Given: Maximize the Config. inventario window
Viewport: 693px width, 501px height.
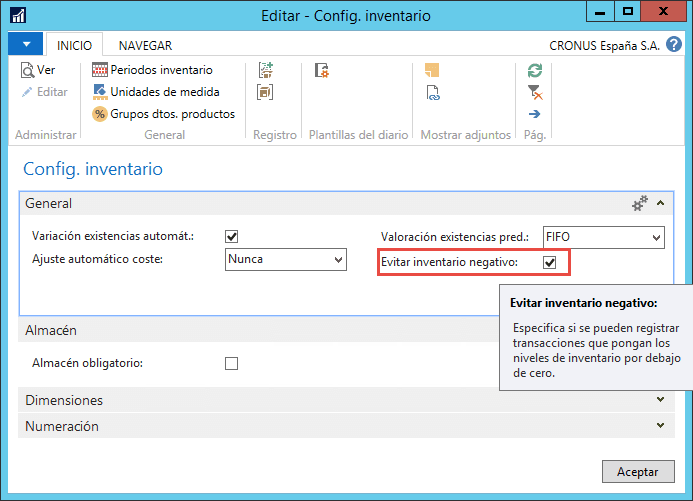Looking at the screenshot, I should pyautogui.click(x=628, y=12).
